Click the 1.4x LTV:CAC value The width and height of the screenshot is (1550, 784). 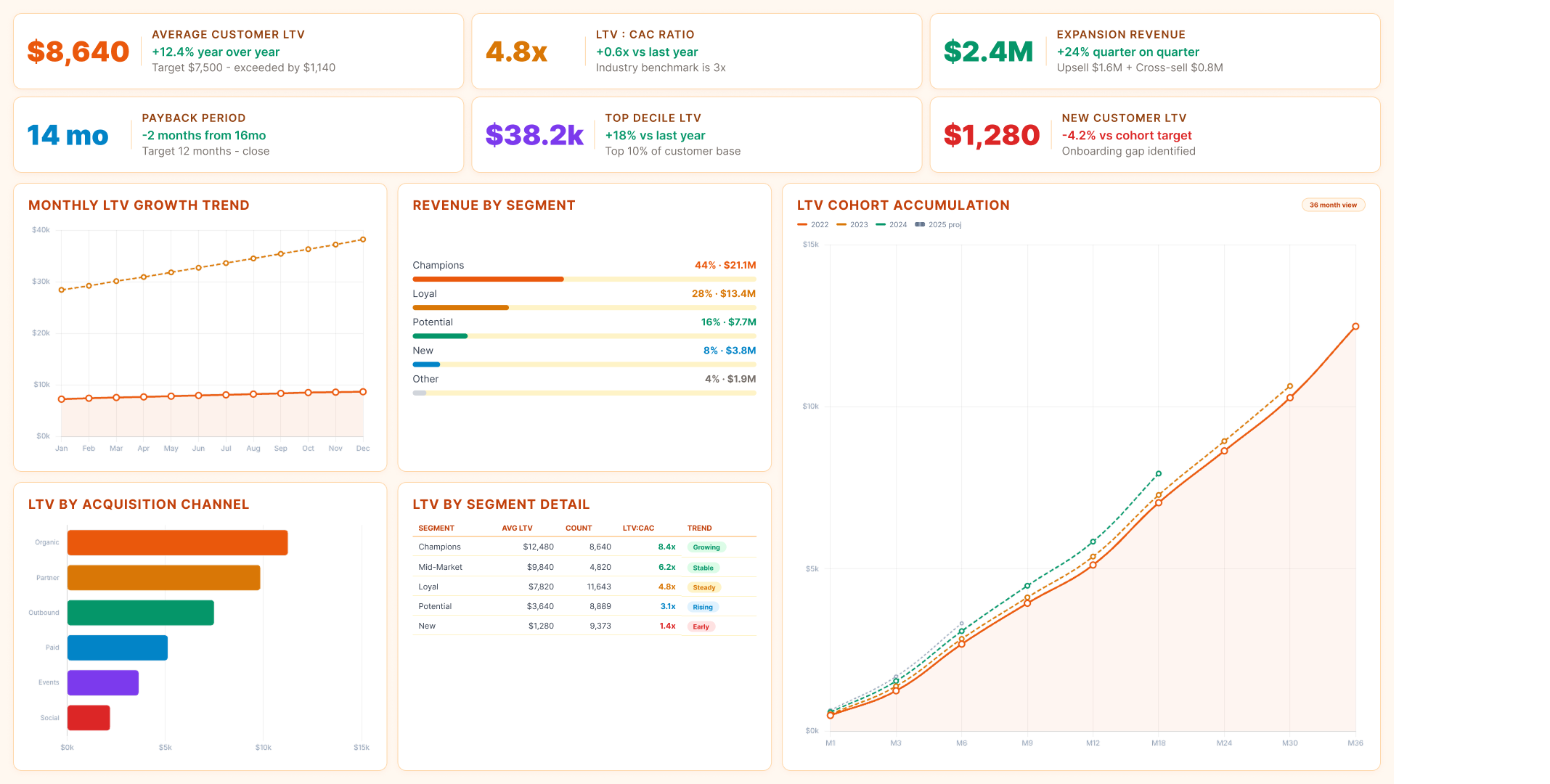click(667, 626)
